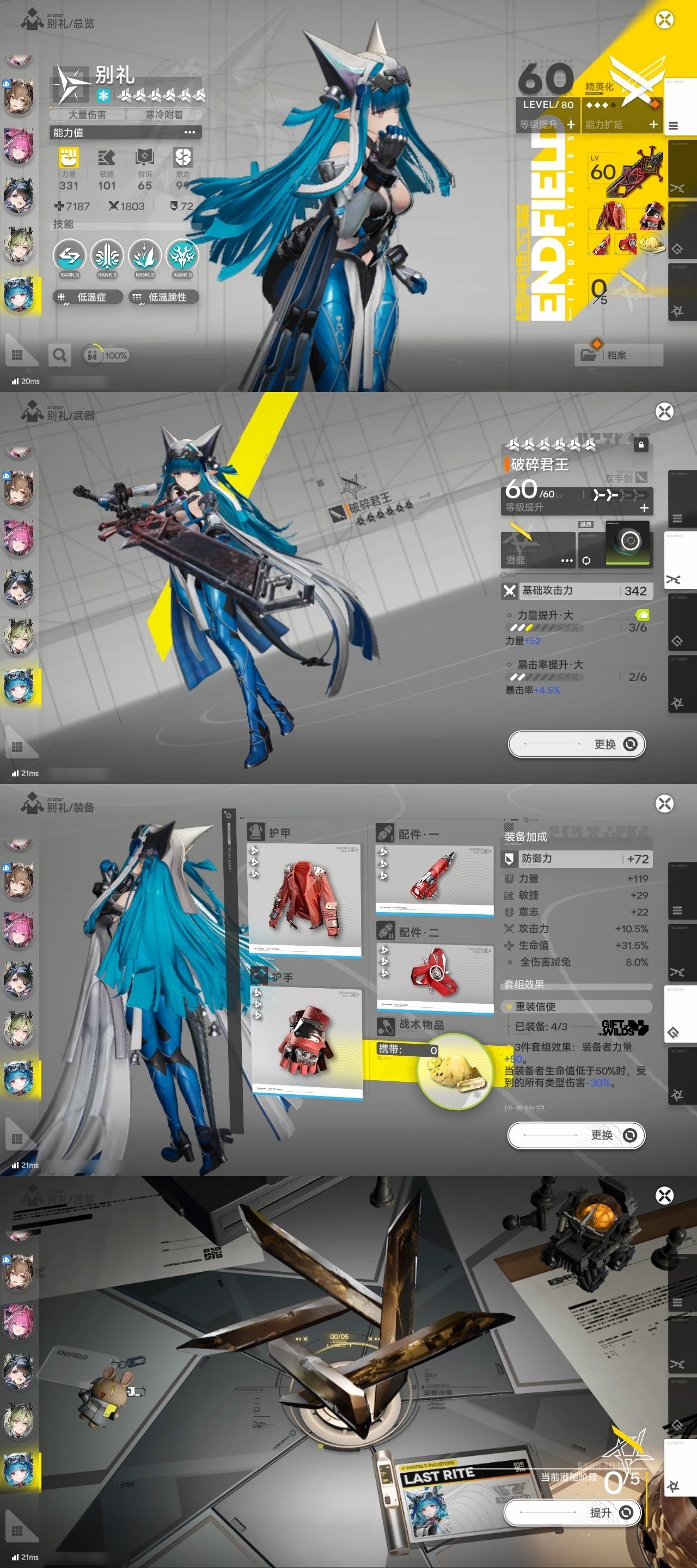
Task: Click the 力量提升·大 3/6 progress bar
Action: (544, 627)
